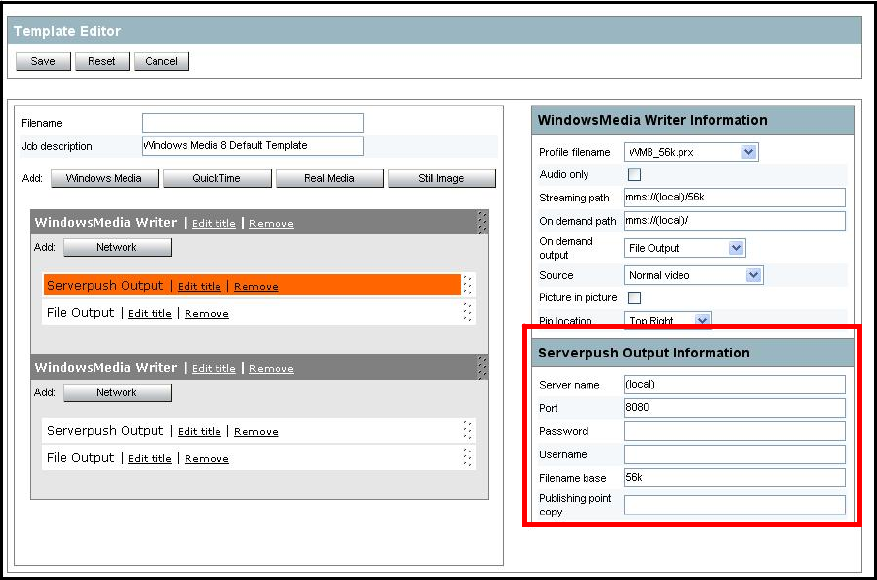Open the Profile filename dropdown
The image size is (877, 580).
[x=749, y=152]
